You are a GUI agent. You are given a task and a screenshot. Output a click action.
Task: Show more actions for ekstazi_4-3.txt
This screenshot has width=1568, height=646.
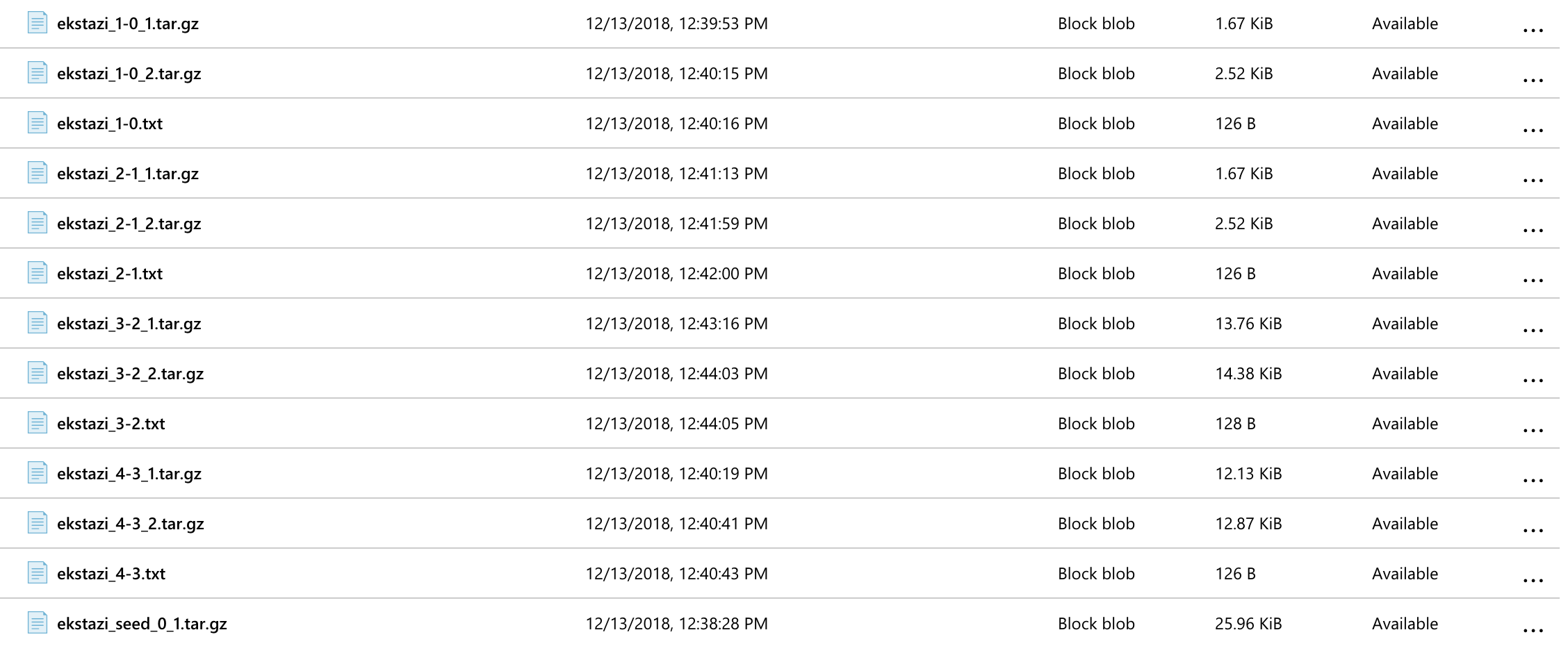[1533, 581]
